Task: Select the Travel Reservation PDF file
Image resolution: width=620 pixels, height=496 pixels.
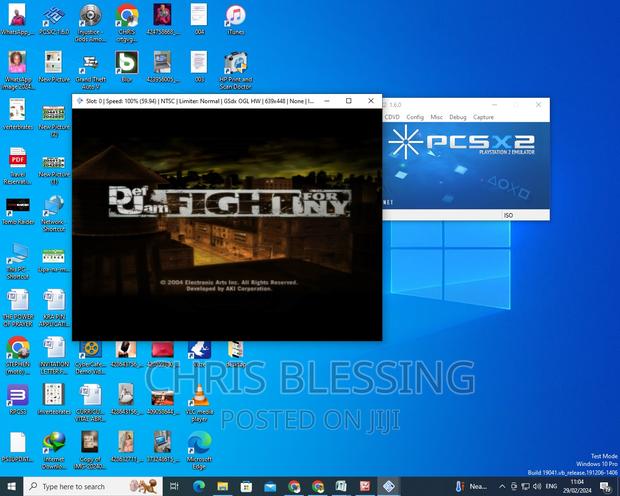Action: pos(17,160)
